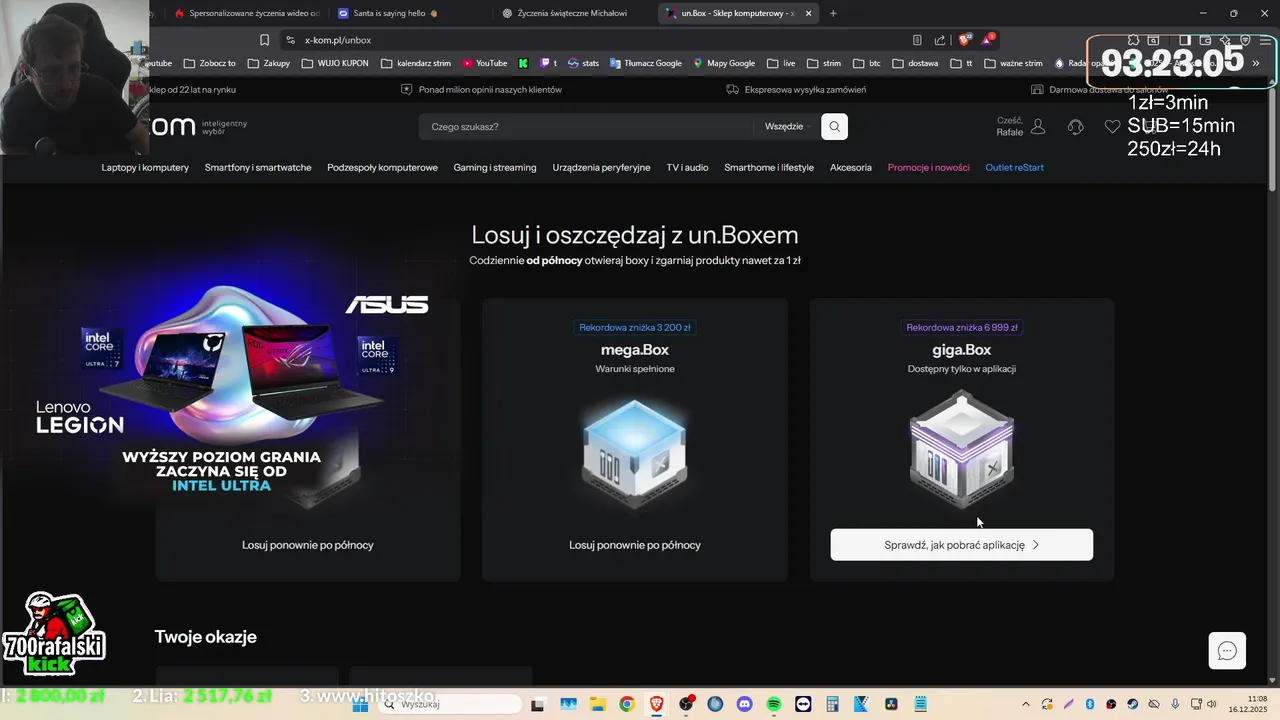Open Calculator from taskbar
This screenshot has width=1280, height=720.
point(833,704)
